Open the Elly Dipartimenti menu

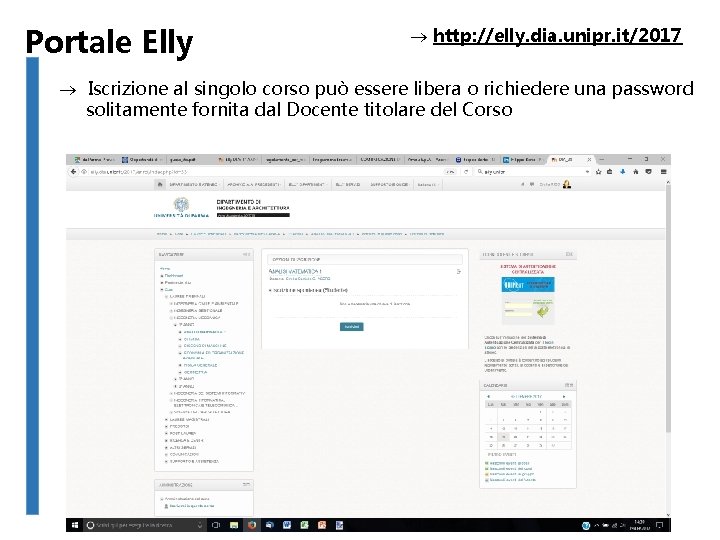point(307,185)
